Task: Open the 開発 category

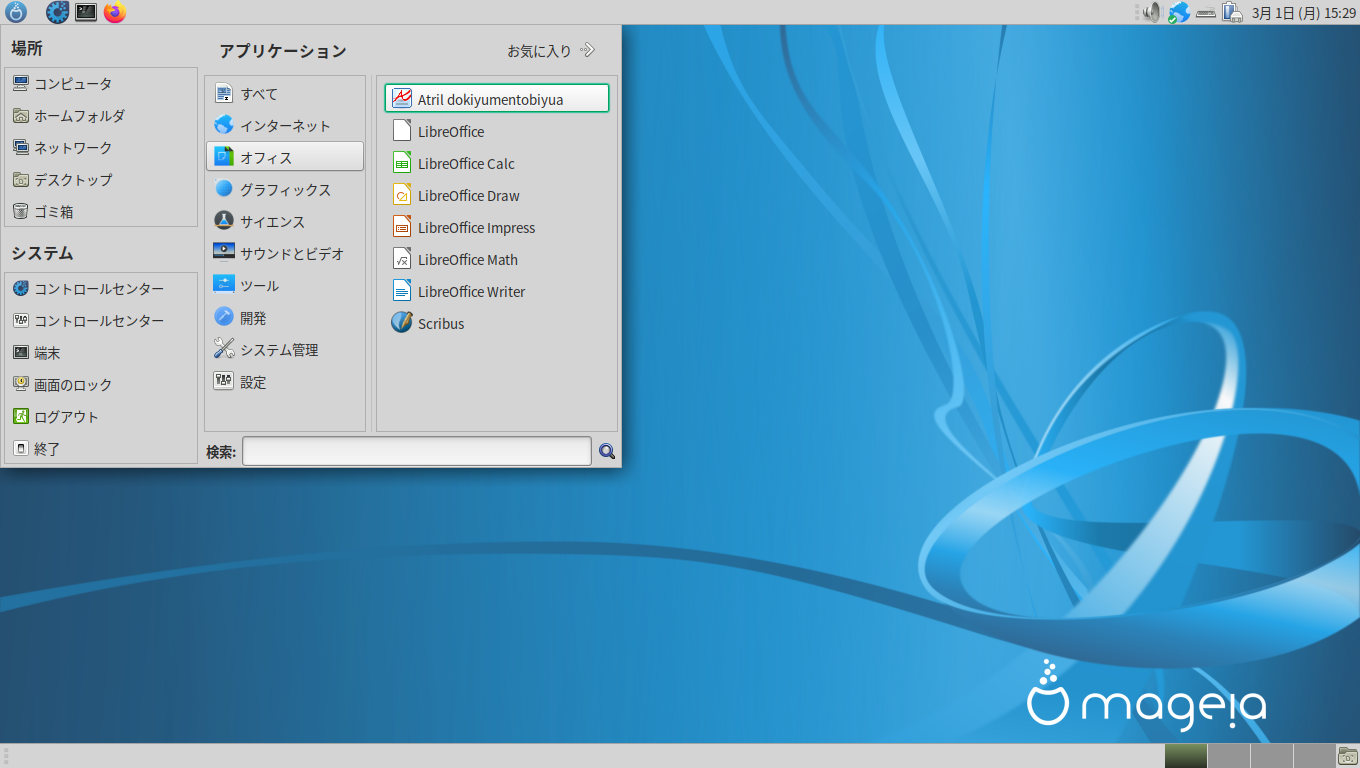Action: (285, 318)
